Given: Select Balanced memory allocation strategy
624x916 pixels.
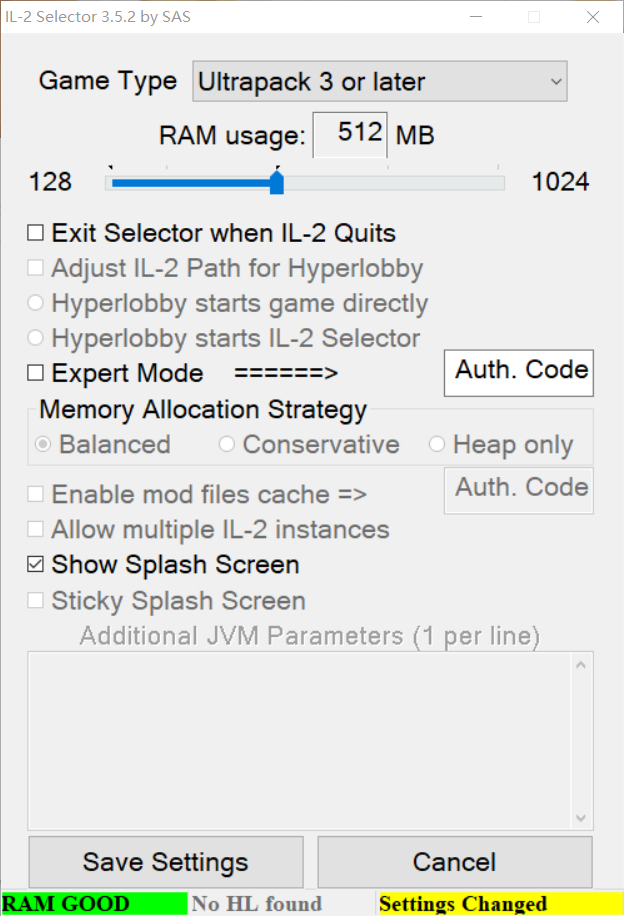Looking at the screenshot, I should pyautogui.click(x=44, y=444).
